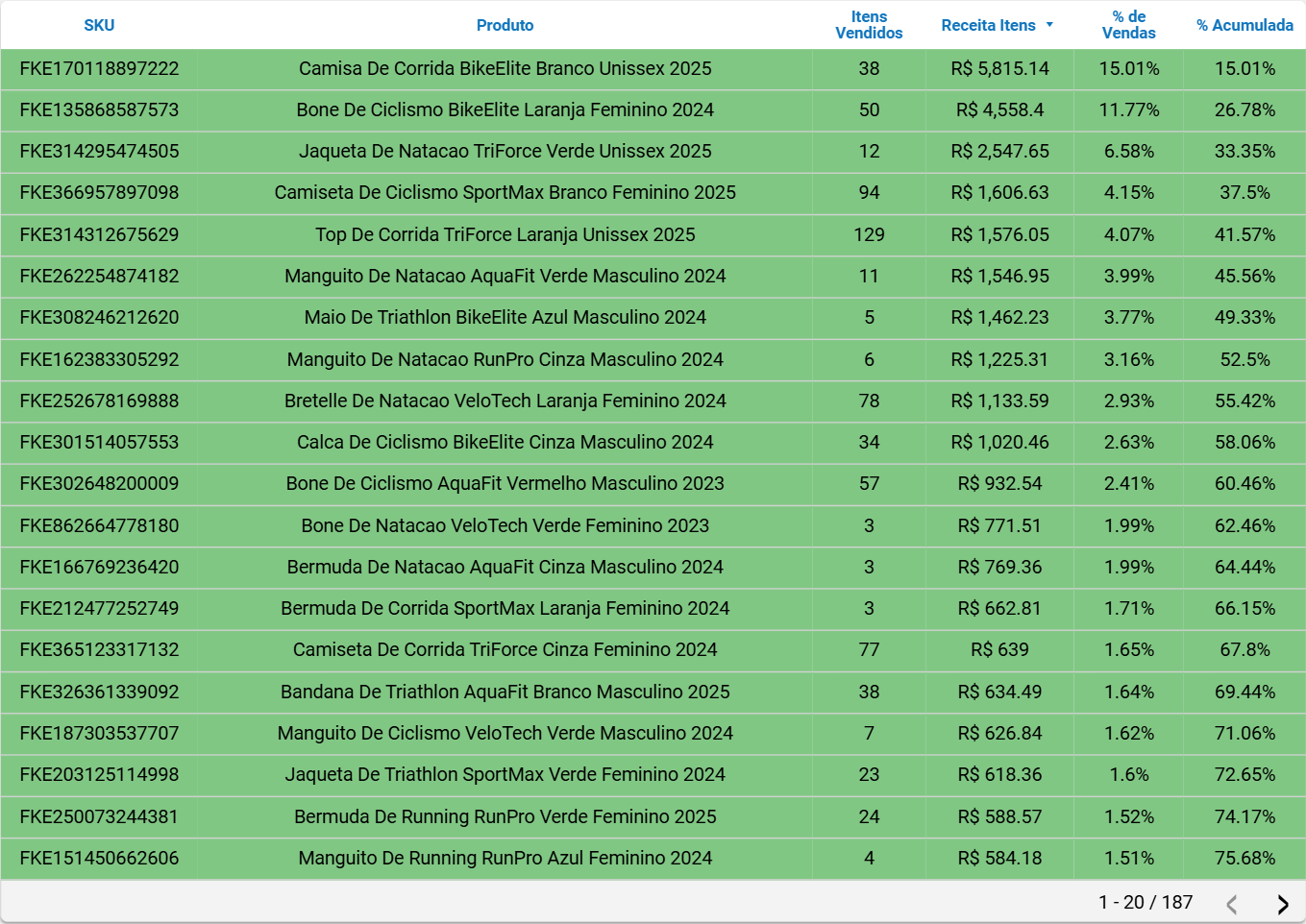Sort table by SKU column header
The width and height of the screenshot is (1306, 924).
coord(99,25)
